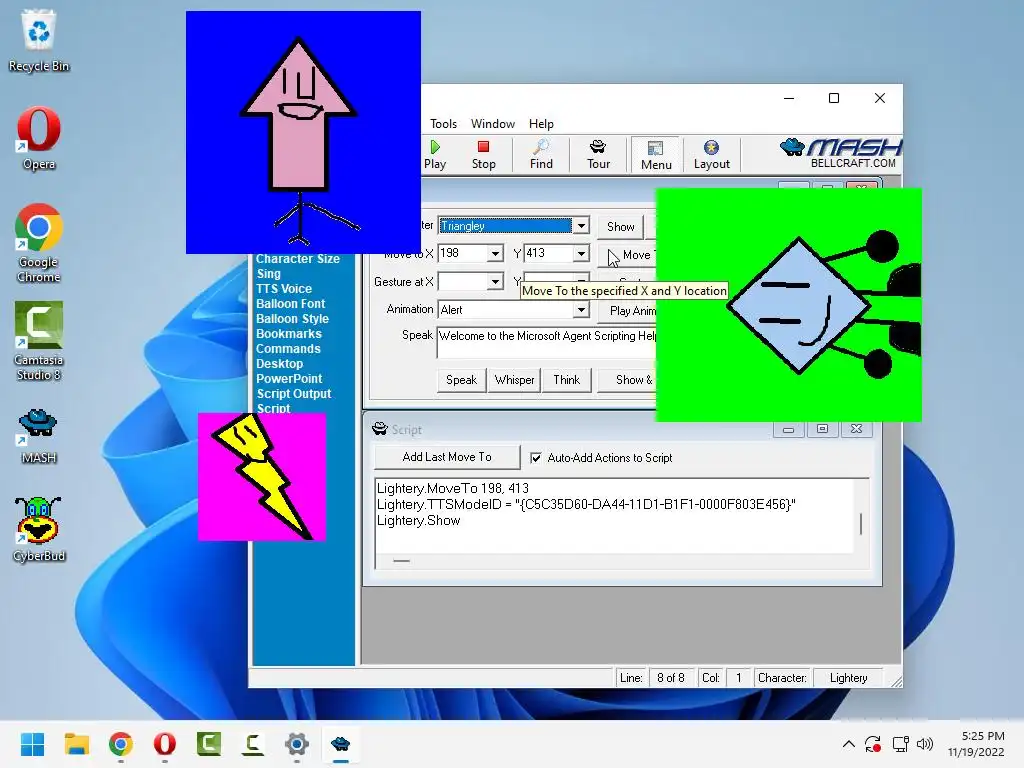Open the Tools menu
The width and height of the screenshot is (1024, 768).
[x=443, y=123]
